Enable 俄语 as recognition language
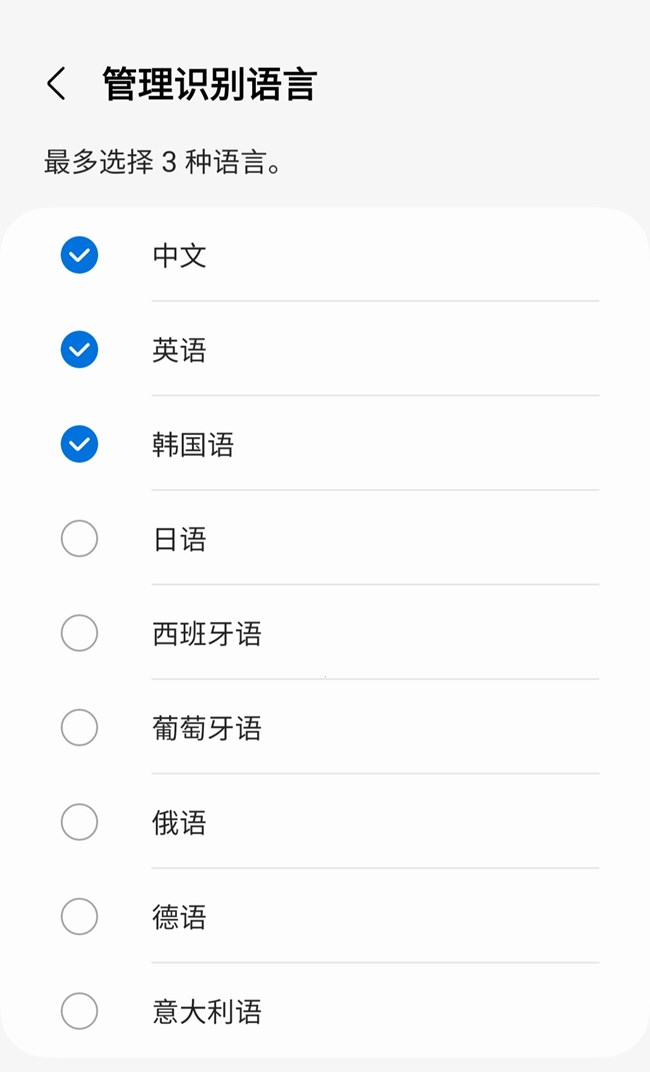The width and height of the screenshot is (650, 1072). tap(79, 822)
